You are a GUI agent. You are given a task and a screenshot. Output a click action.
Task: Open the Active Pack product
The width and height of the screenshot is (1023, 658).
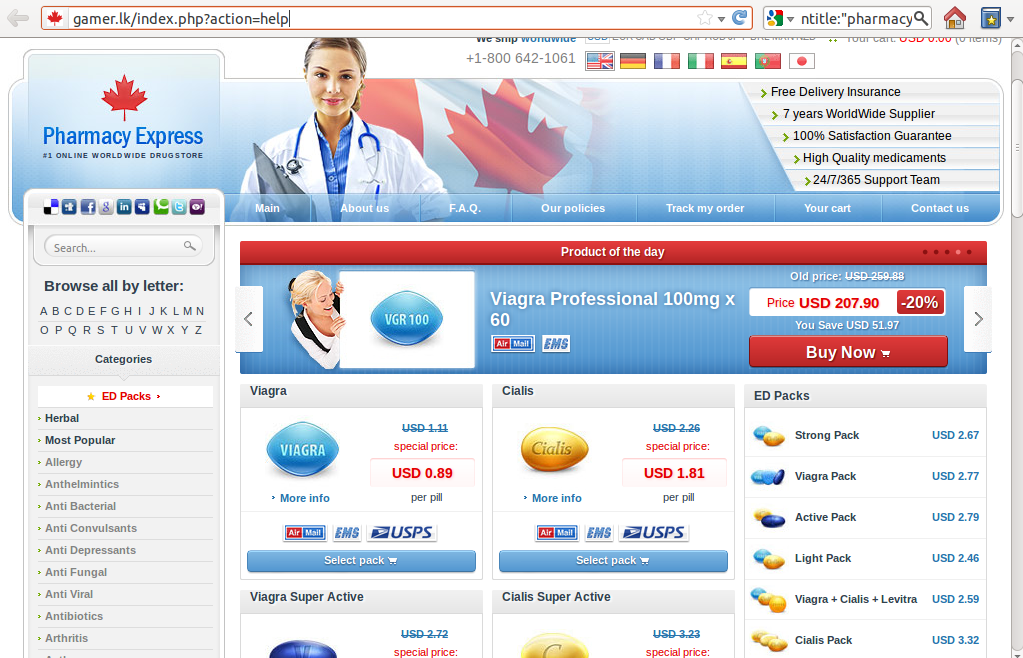coord(825,517)
